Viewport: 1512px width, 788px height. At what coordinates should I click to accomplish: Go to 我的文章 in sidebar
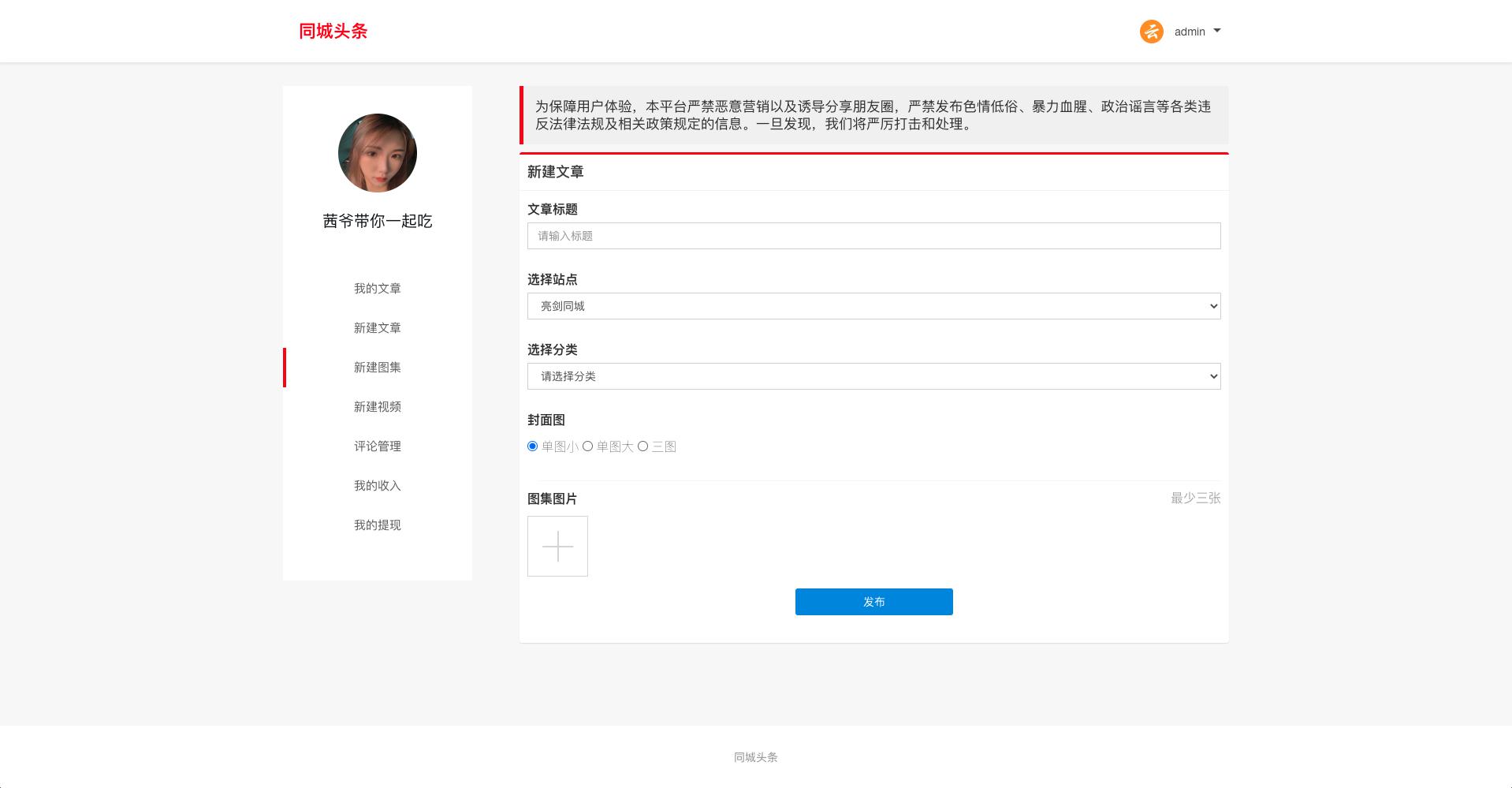(377, 289)
